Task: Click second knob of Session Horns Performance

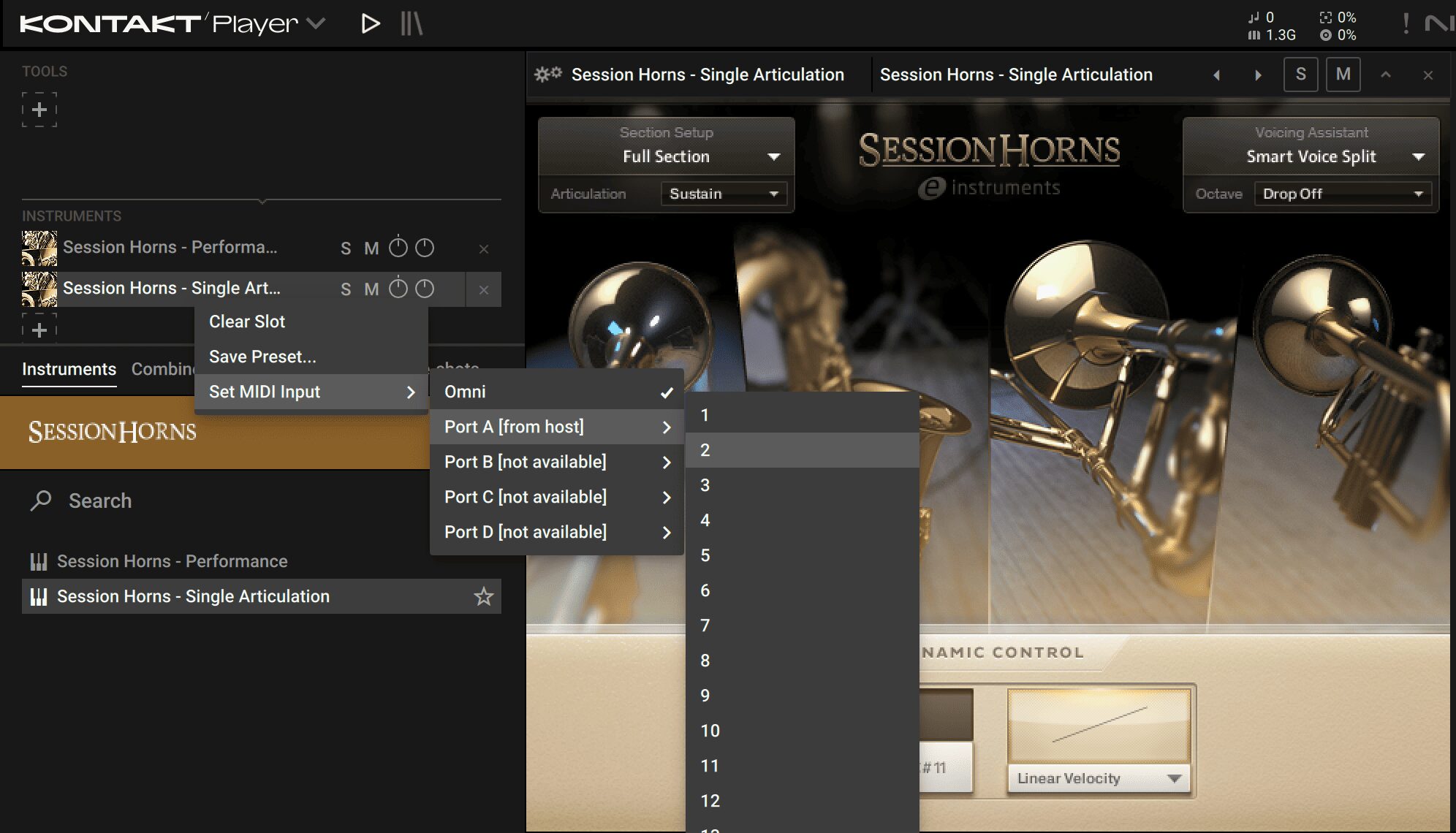Action: pyautogui.click(x=425, y=248)
